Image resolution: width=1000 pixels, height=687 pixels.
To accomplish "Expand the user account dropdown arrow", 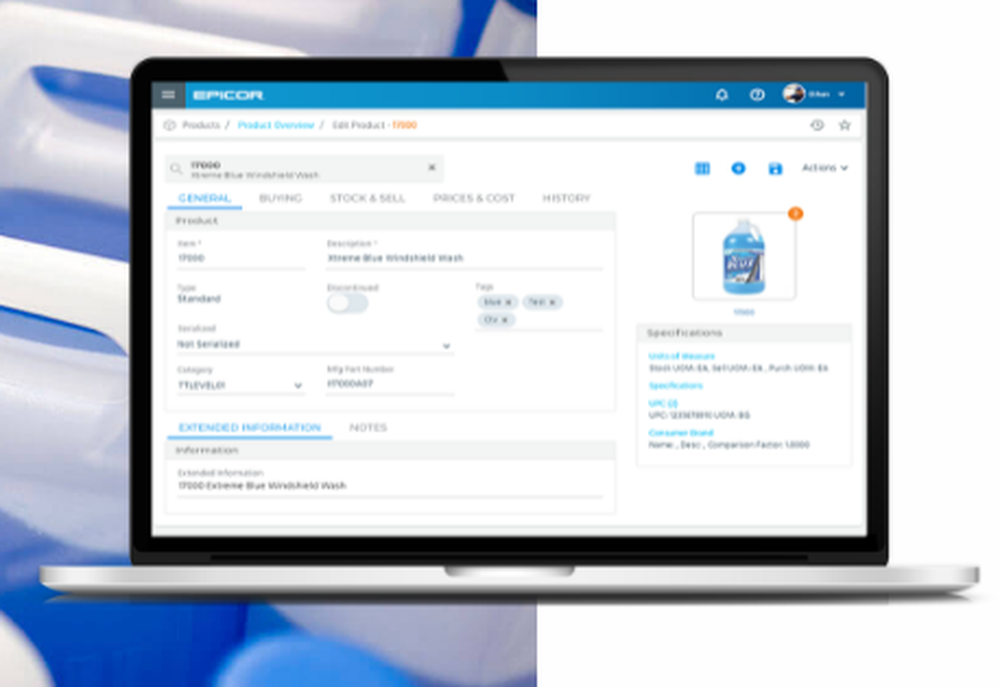I will click(842, 94).
